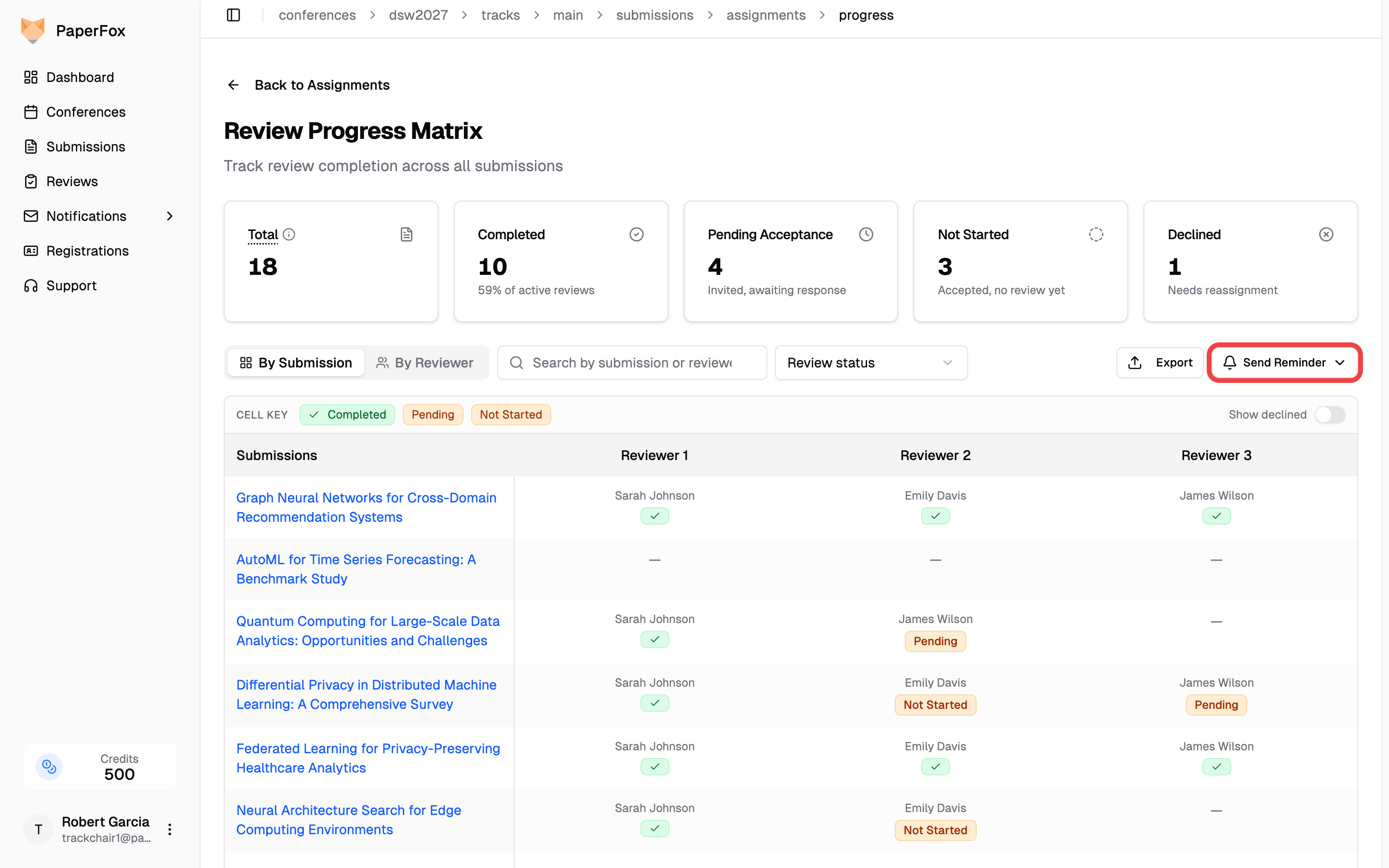Enable the Show declined toggle
The image size is (1389, 868).
pyautogui.click(x=1330, y=415)
